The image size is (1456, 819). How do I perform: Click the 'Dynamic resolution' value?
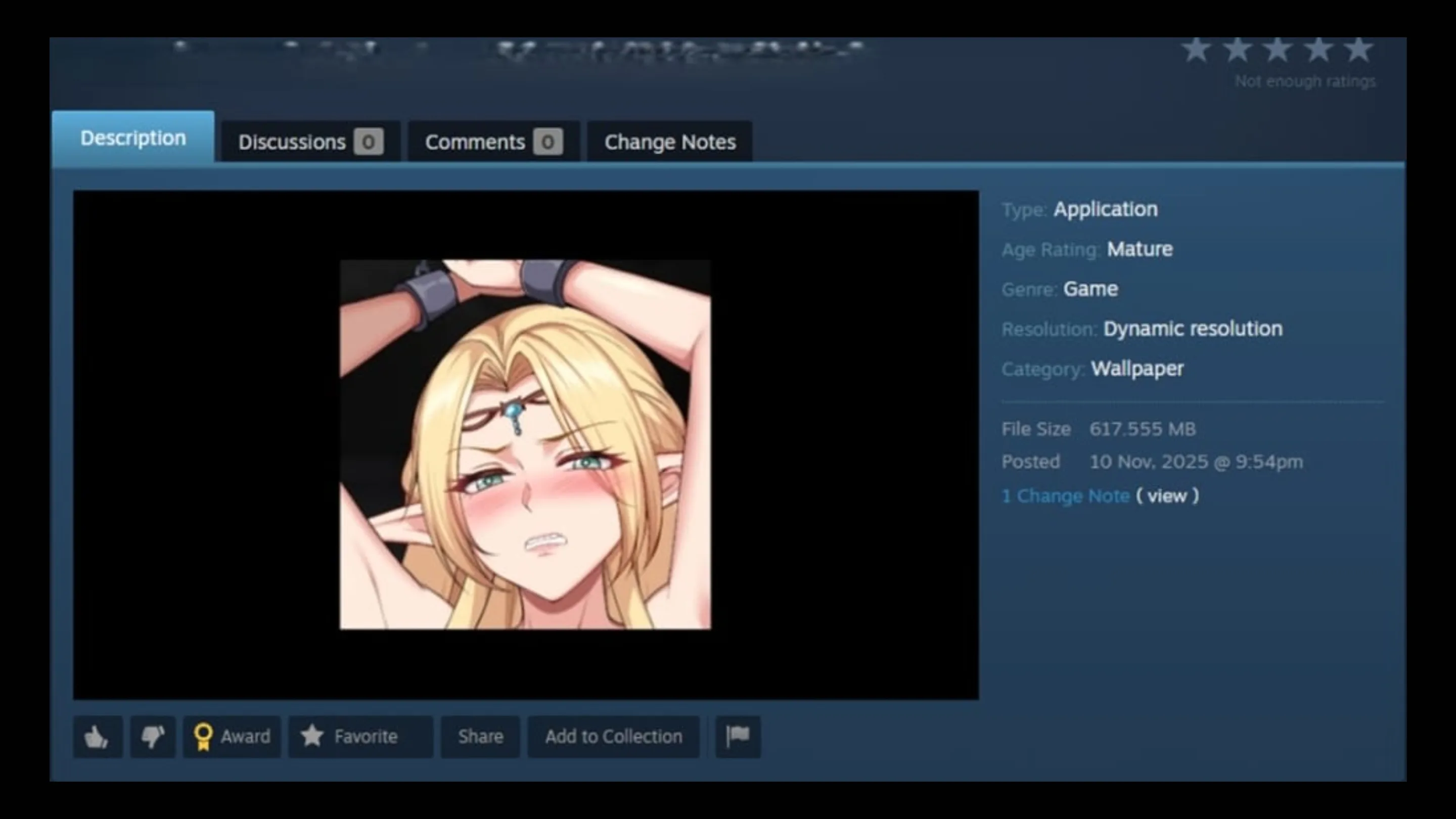pos(1193,329)
